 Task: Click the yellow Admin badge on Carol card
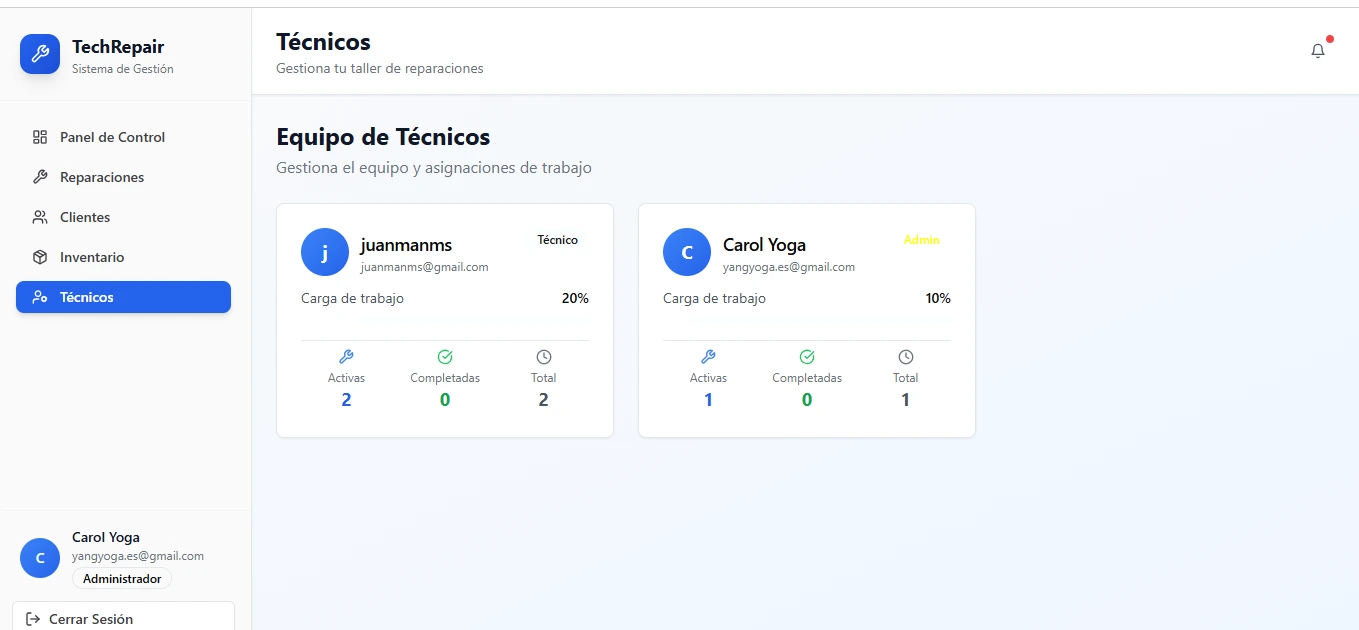point(921,240)
